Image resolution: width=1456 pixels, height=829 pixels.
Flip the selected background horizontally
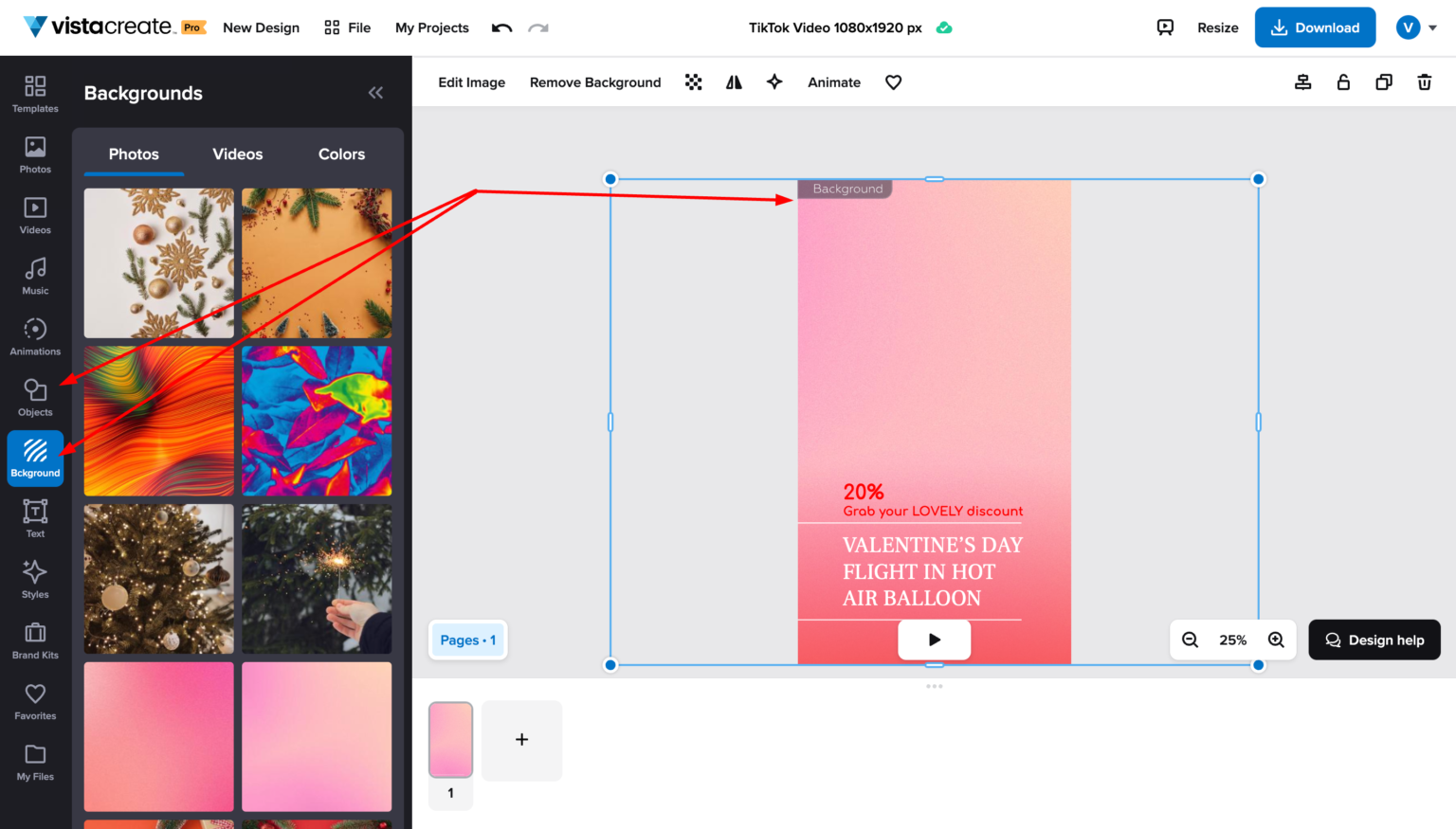733,82
